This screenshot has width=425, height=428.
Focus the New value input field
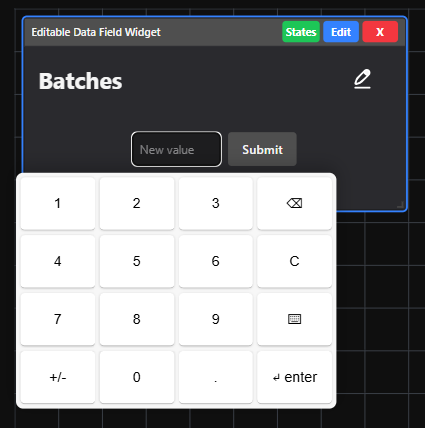point(176,149)
